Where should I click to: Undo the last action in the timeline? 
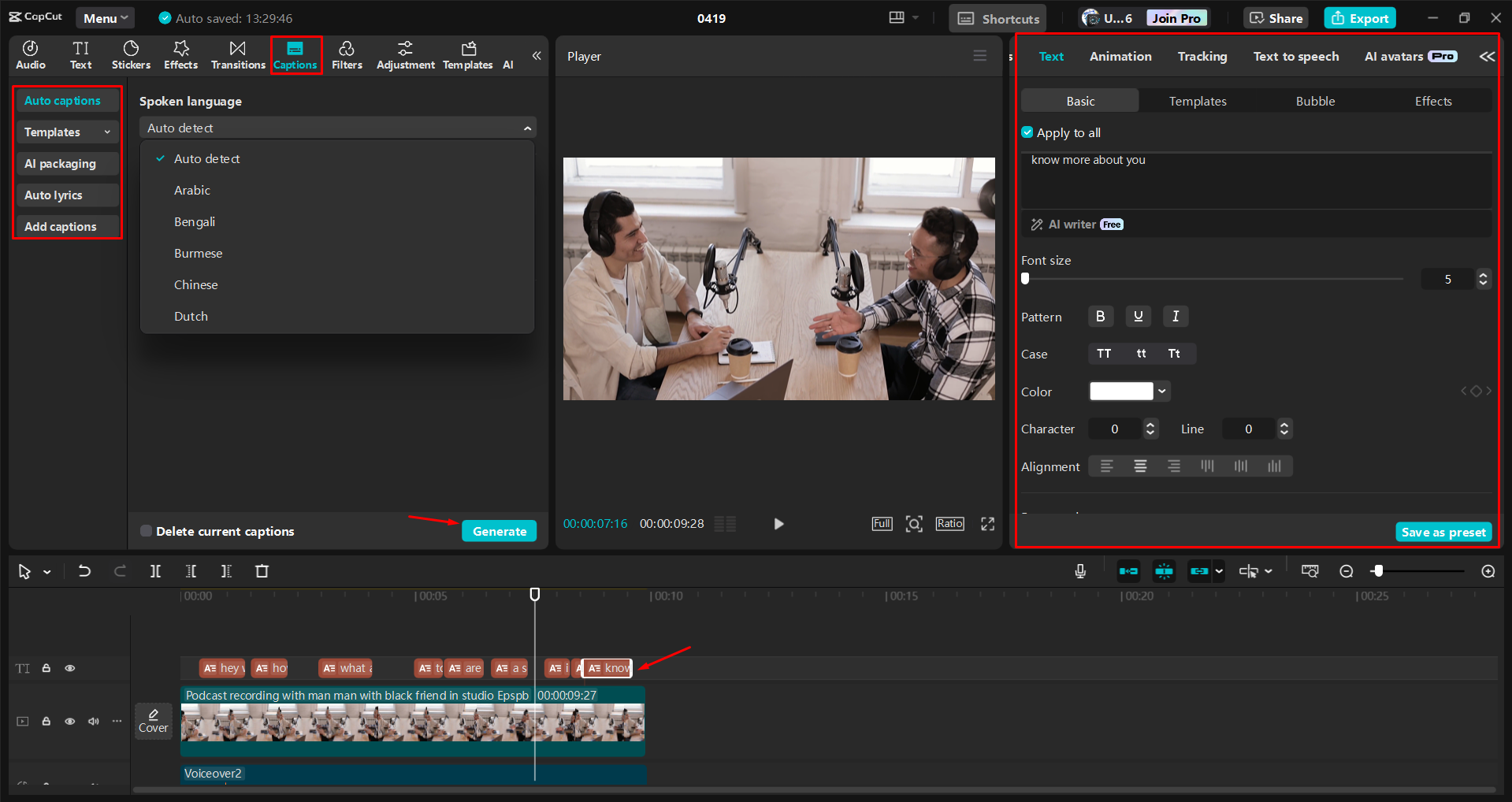coord(84,570)
